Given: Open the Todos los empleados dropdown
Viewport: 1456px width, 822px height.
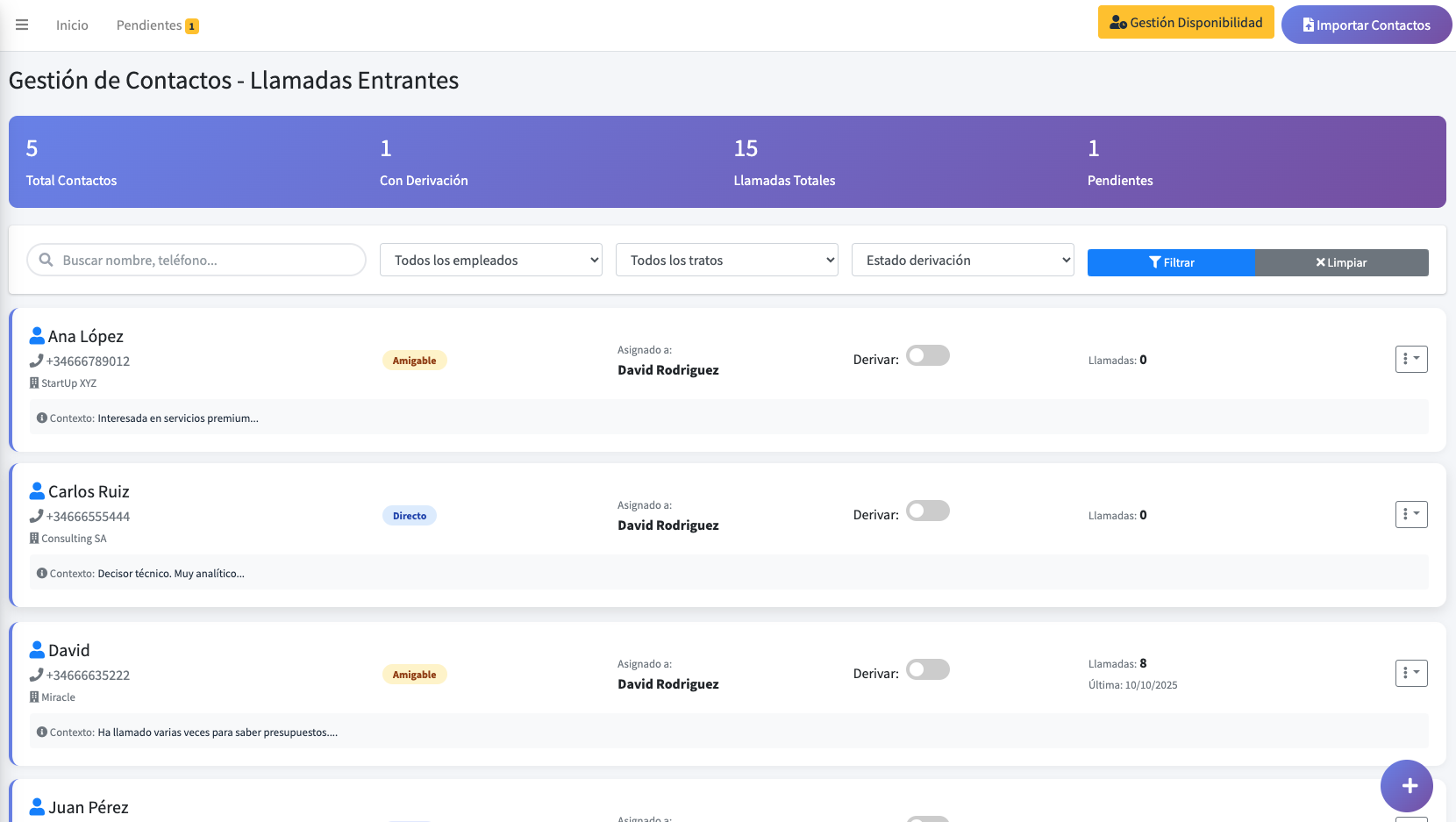Looking at the screenshot, I should point(490,260).
